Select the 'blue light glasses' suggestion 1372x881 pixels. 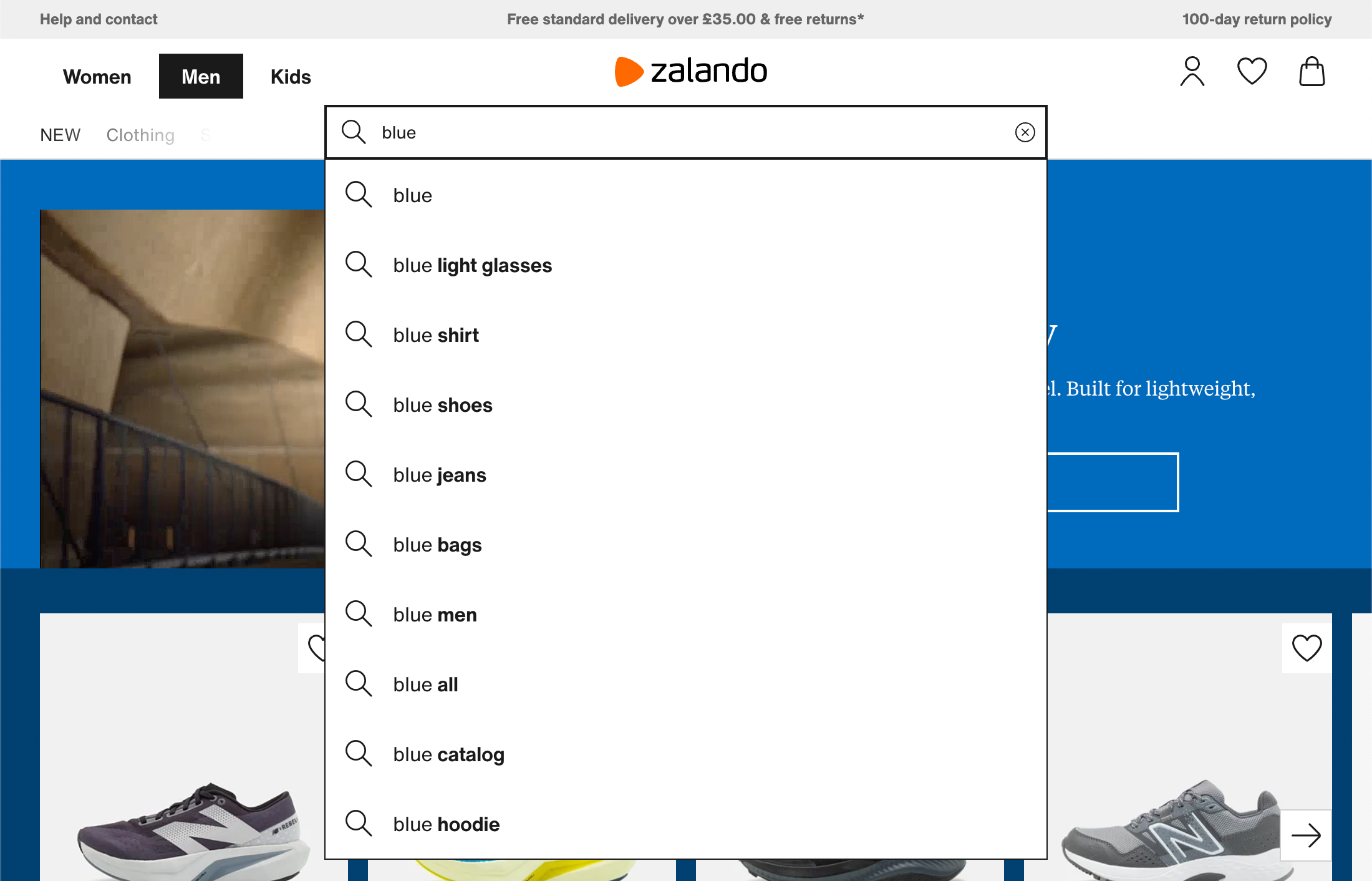pos(472,265)
